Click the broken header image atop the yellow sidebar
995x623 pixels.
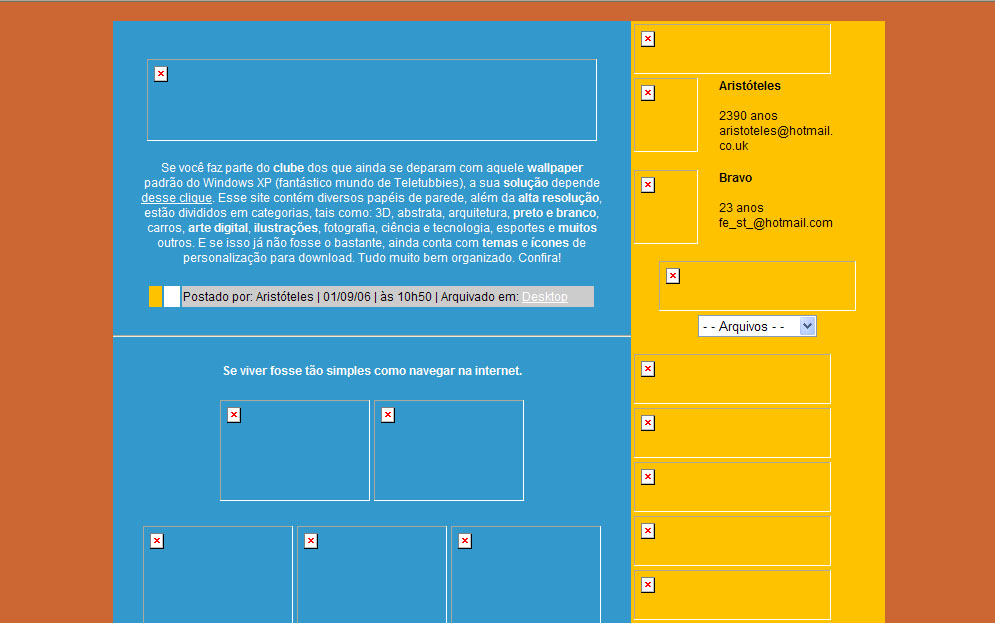732,49
